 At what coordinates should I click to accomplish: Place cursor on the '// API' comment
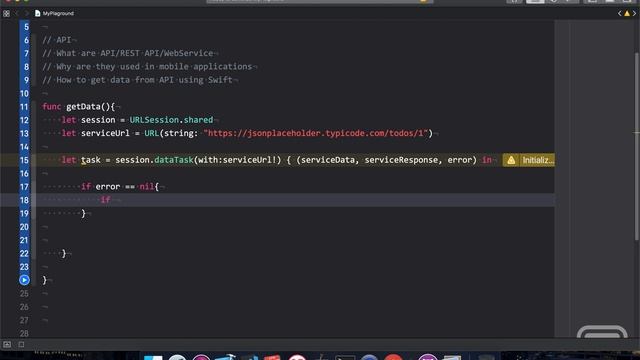pos(57,40)
